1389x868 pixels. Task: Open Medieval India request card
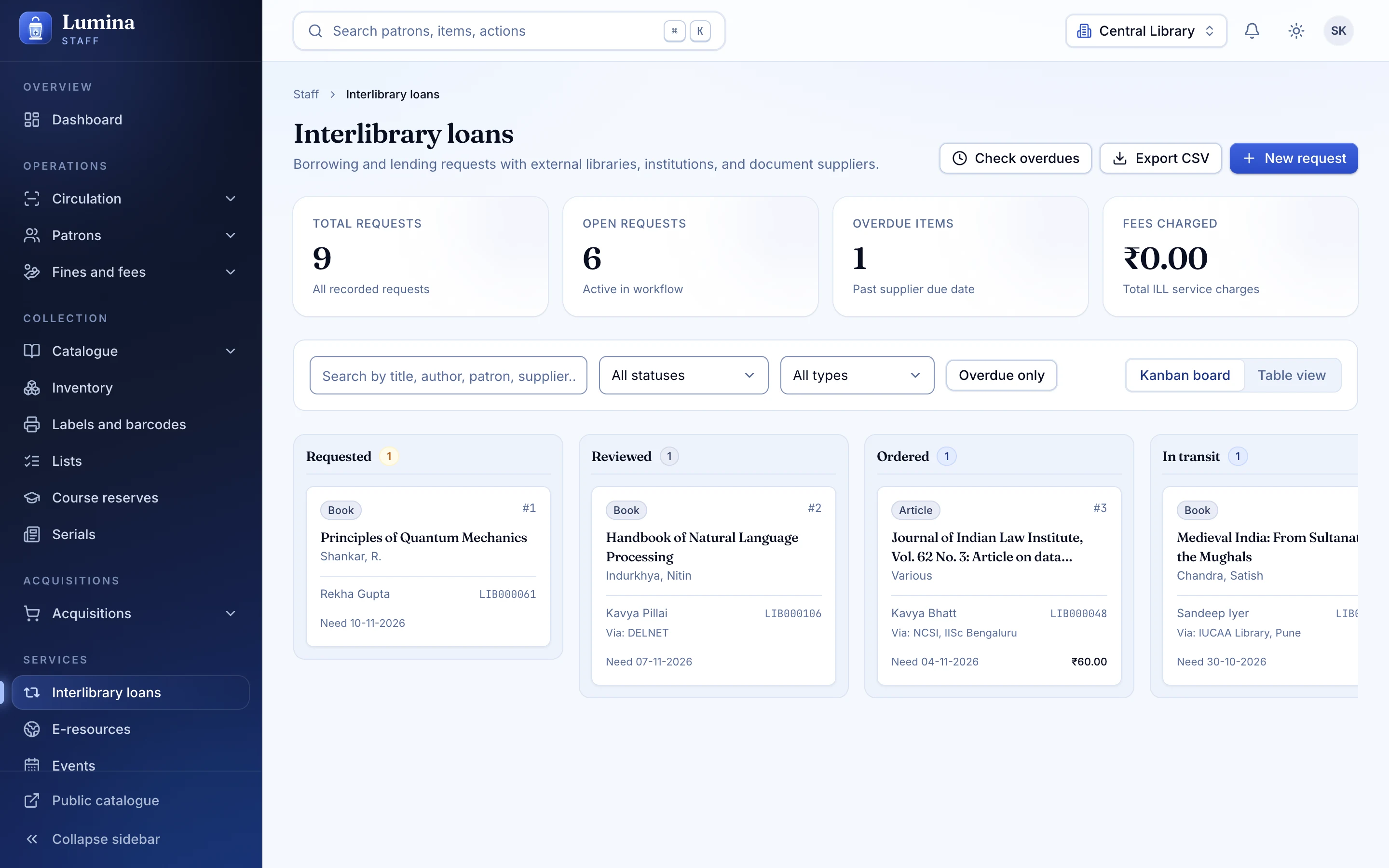pyautogui.click(x=1260, y=585)
